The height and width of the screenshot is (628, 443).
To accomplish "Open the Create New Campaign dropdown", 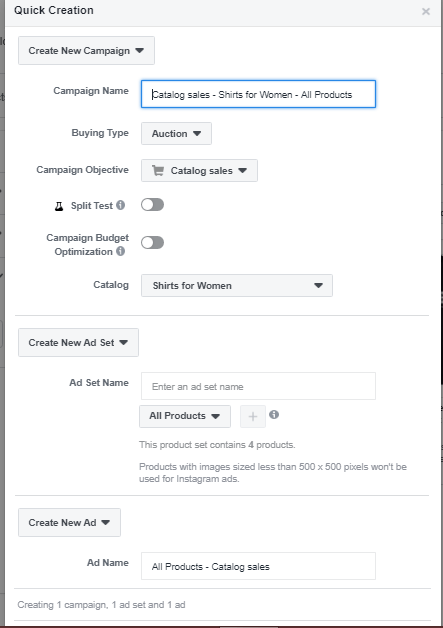I will pos(86,50).
